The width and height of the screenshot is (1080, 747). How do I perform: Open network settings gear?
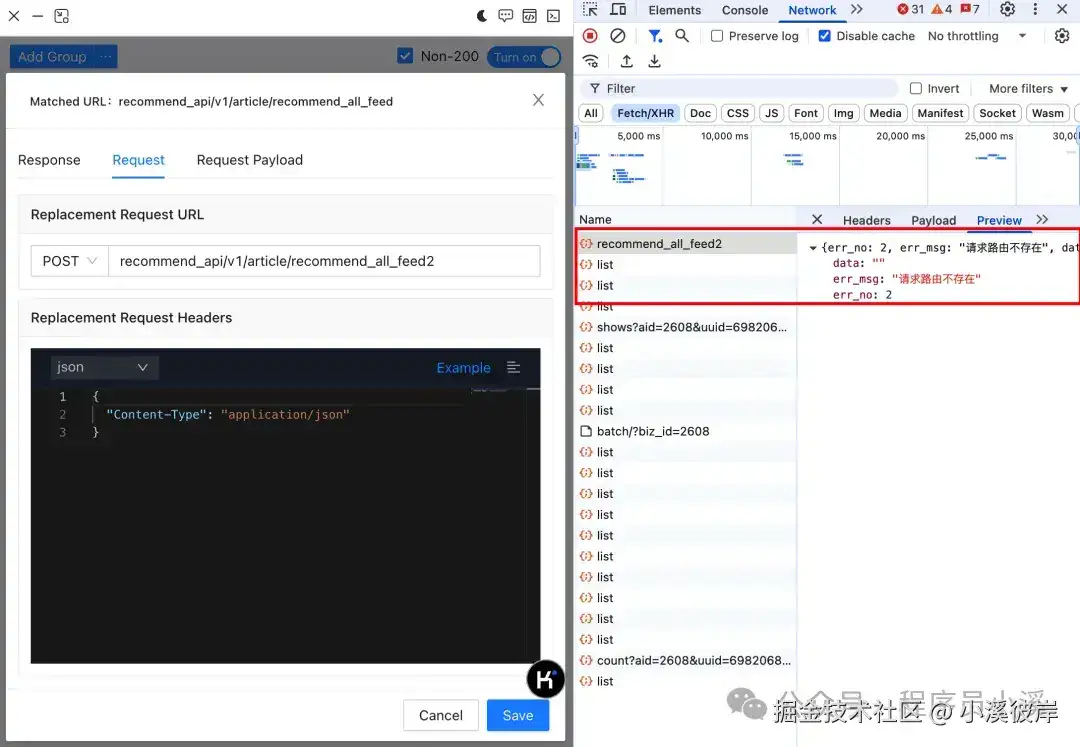pos(1062,36)
